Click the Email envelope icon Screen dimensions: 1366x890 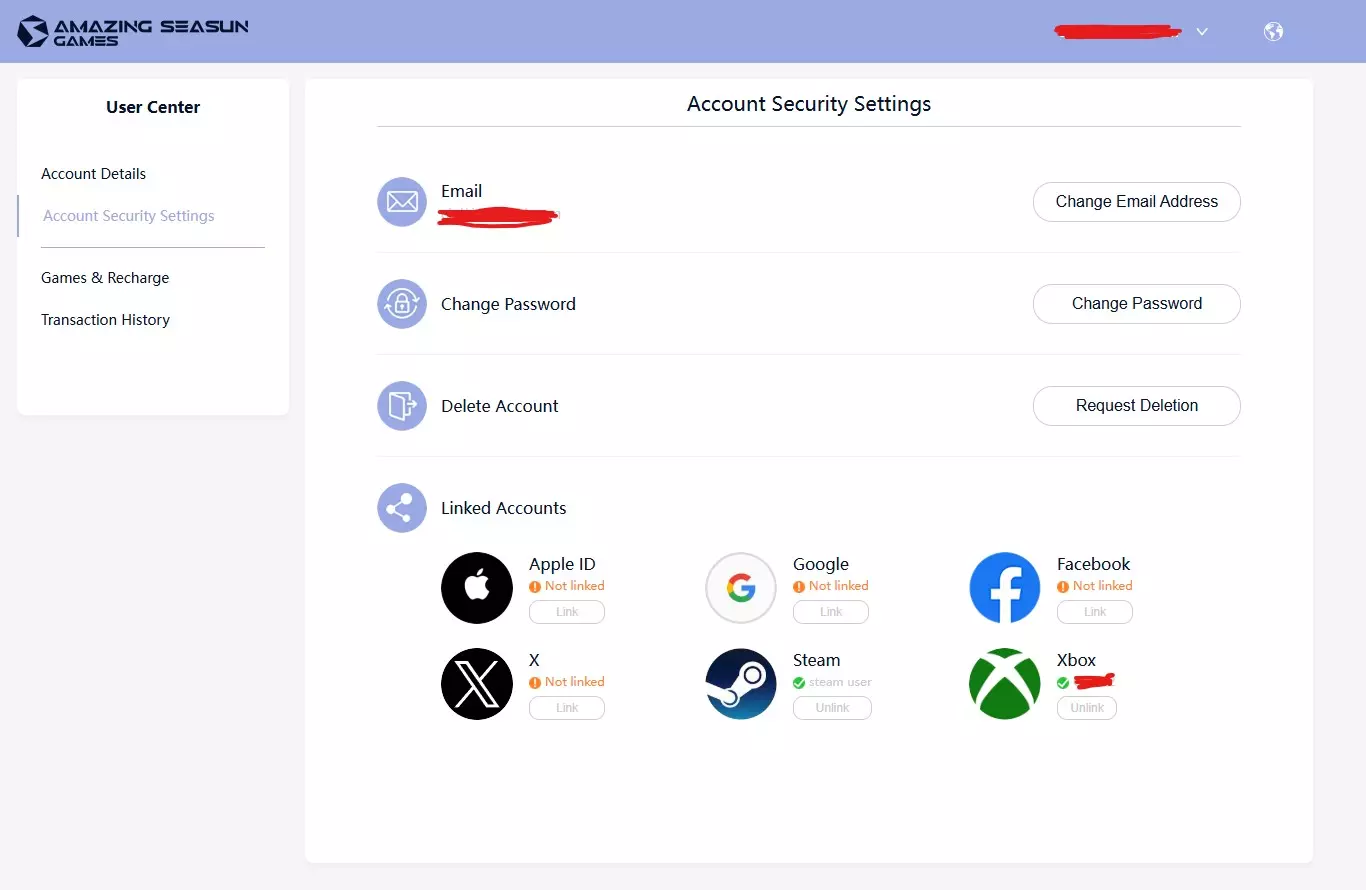tap(402, 202)
